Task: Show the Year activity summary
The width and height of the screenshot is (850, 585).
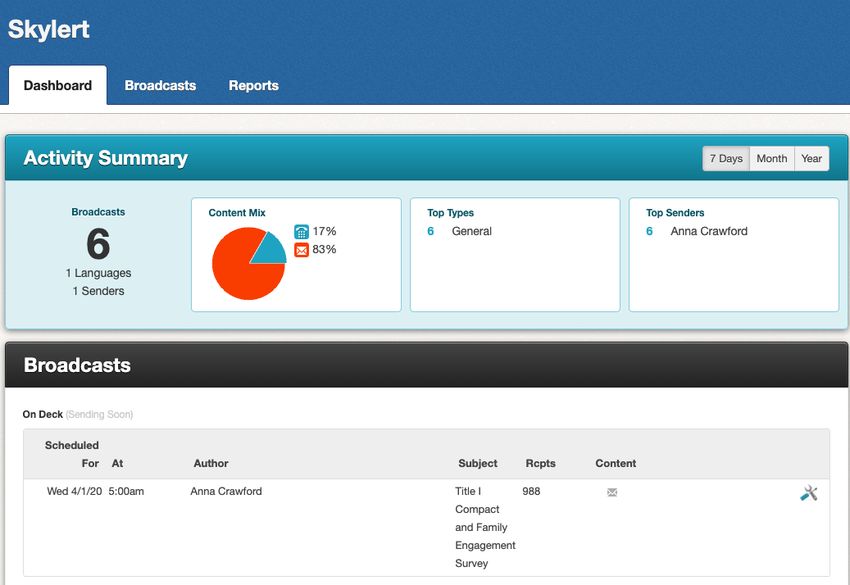Action: coord(812,158)
